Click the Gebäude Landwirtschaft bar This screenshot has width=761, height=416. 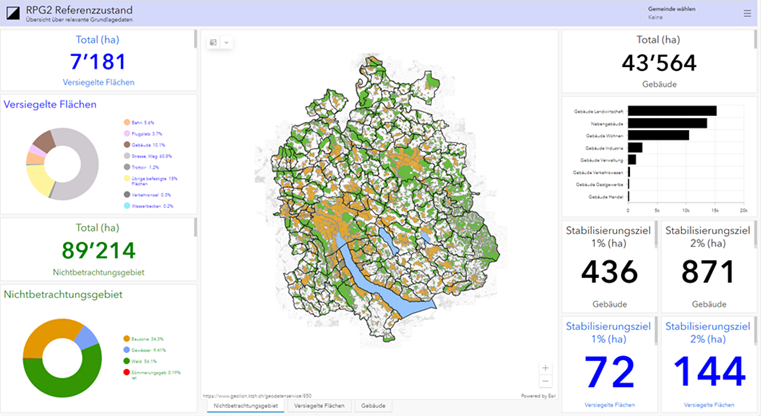[x=672, y=111]
